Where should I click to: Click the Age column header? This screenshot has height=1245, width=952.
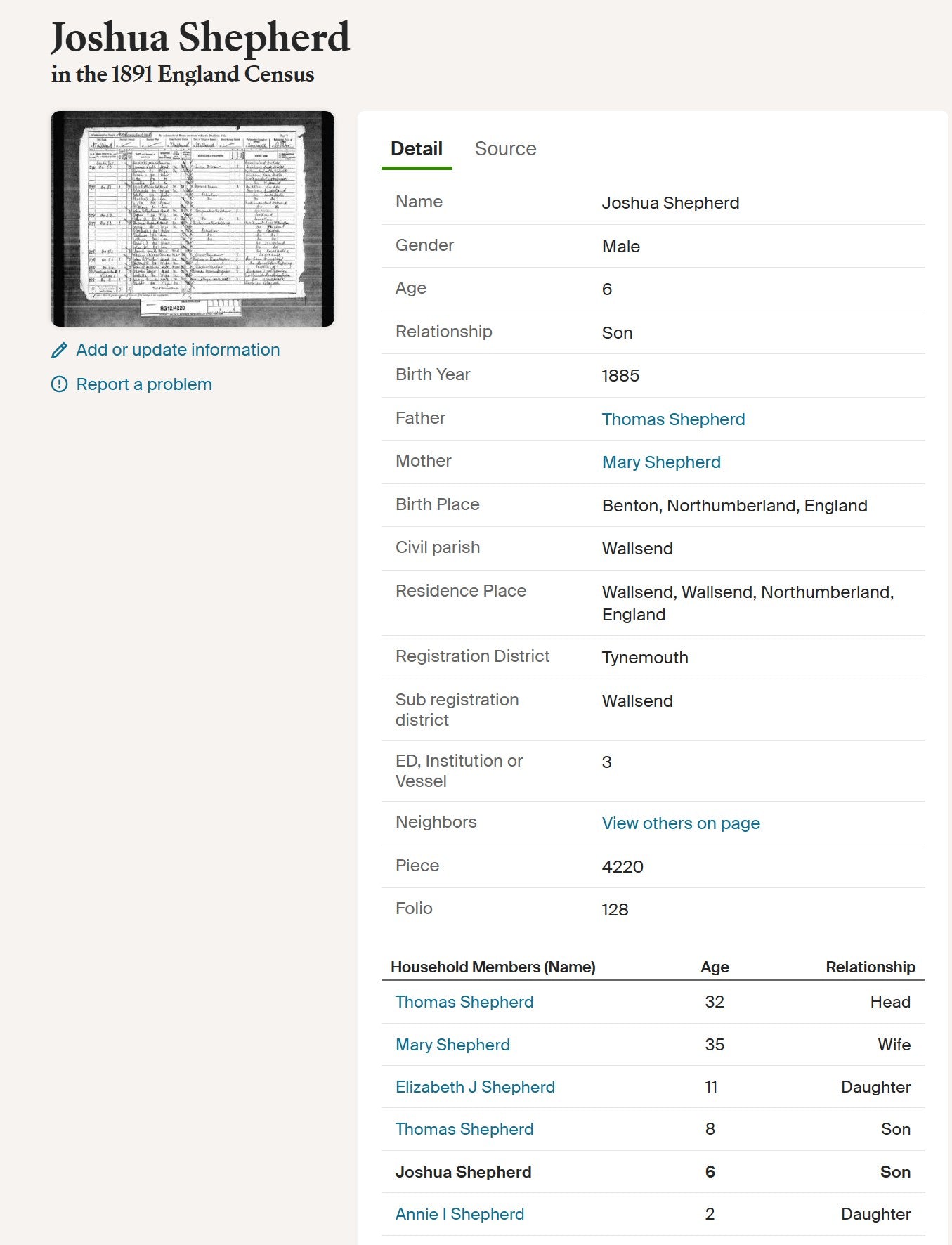(715, 967)
